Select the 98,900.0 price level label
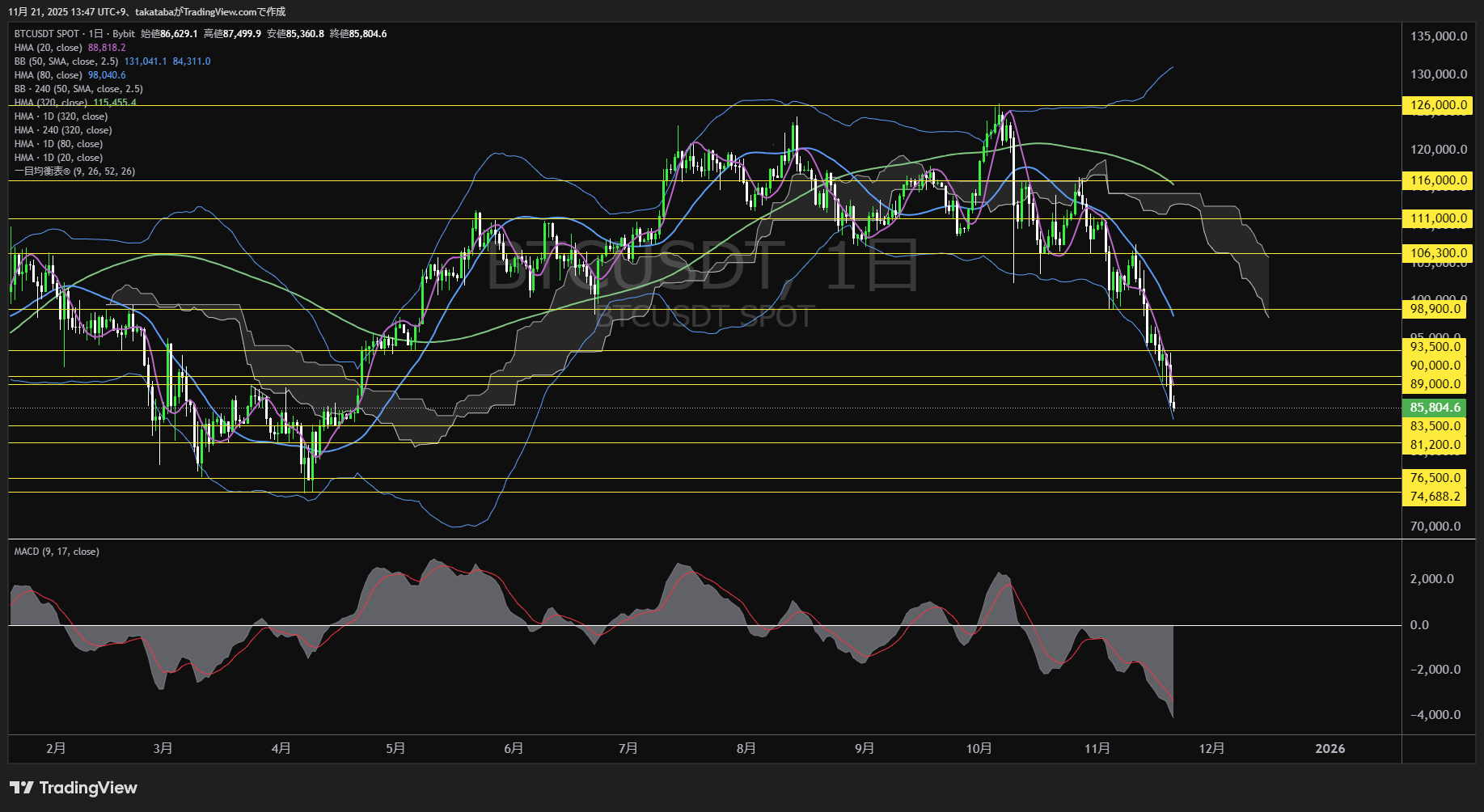The width and height of the screenshot is (1484, 812). click(x=1435, y=309)
